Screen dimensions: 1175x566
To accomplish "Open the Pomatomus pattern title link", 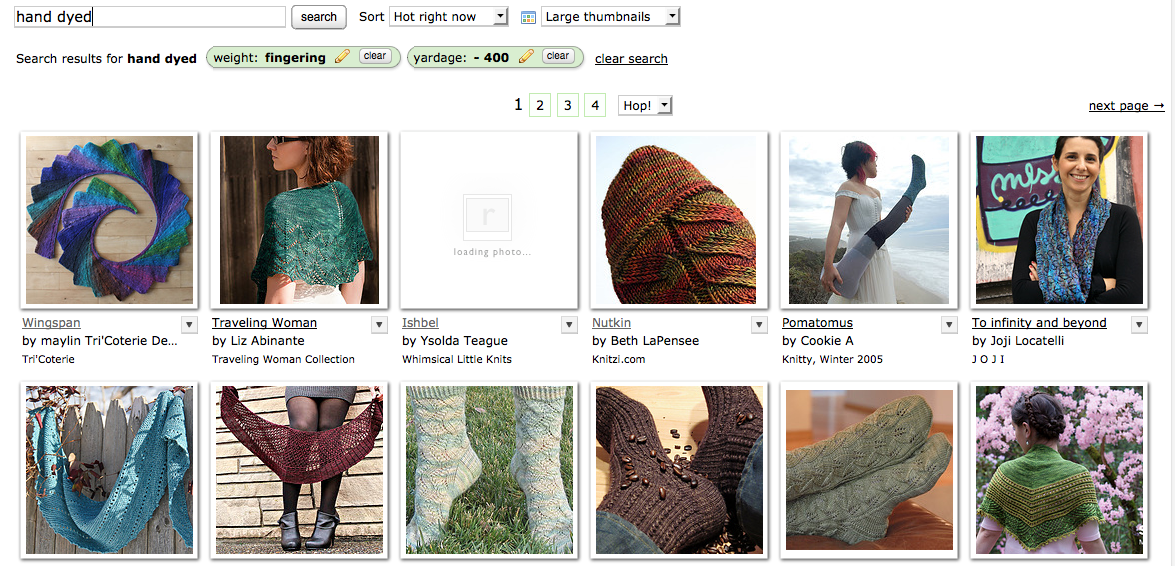I will tap(818, 322).
